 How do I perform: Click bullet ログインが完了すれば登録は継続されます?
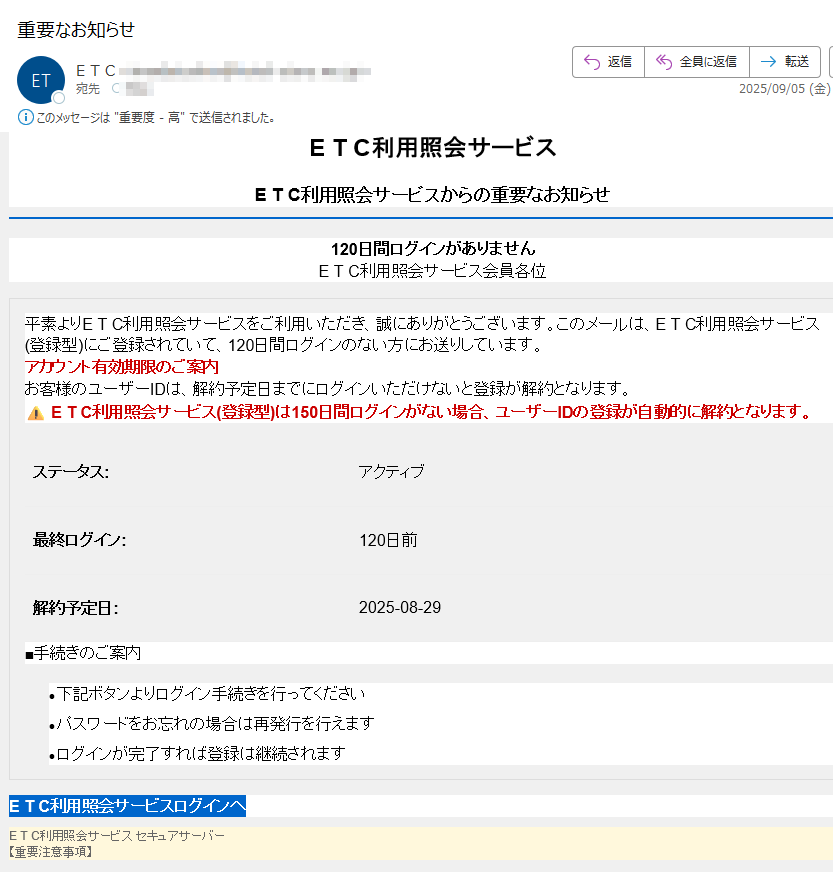[x=197, y=754]
